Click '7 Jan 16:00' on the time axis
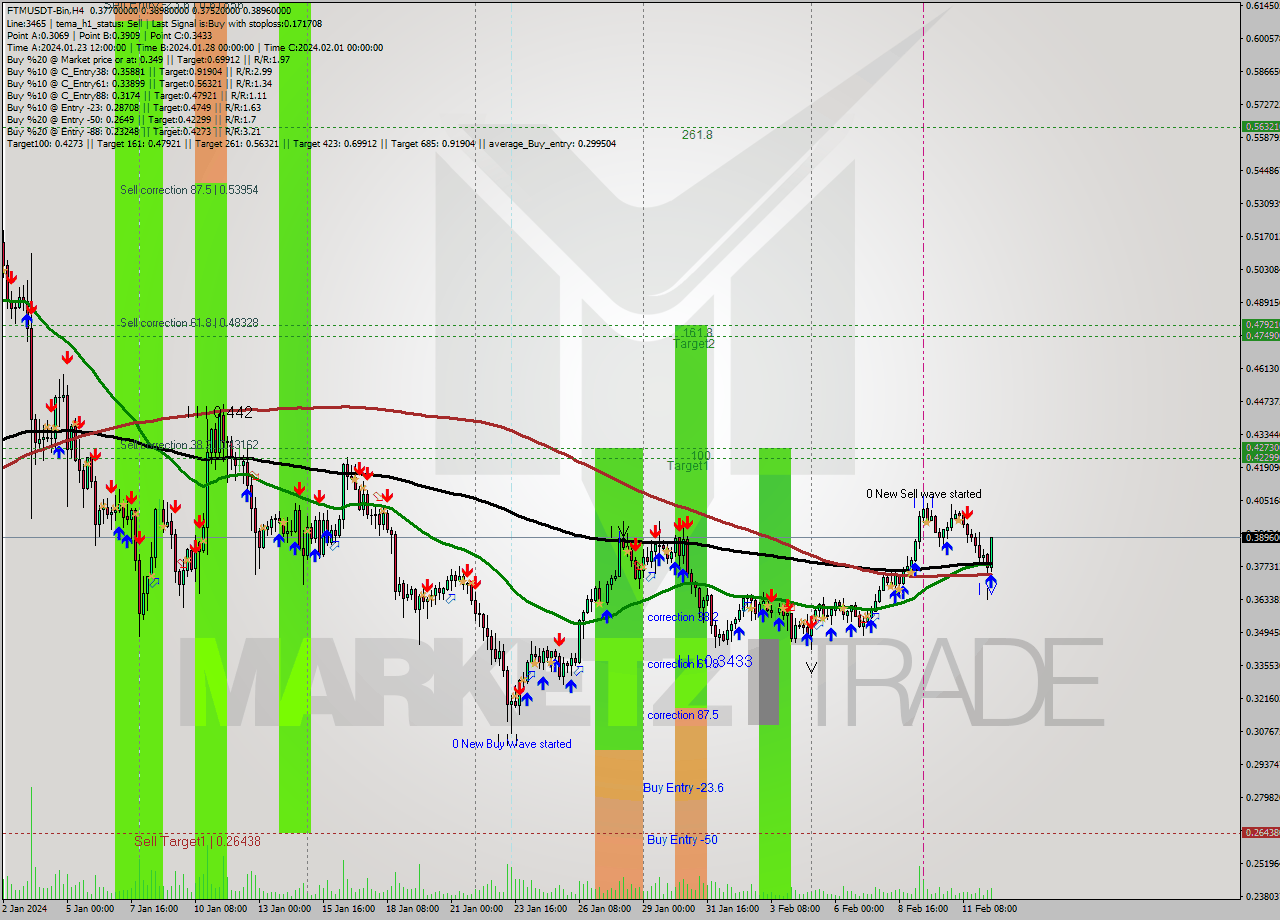 (x=154, y=909)
